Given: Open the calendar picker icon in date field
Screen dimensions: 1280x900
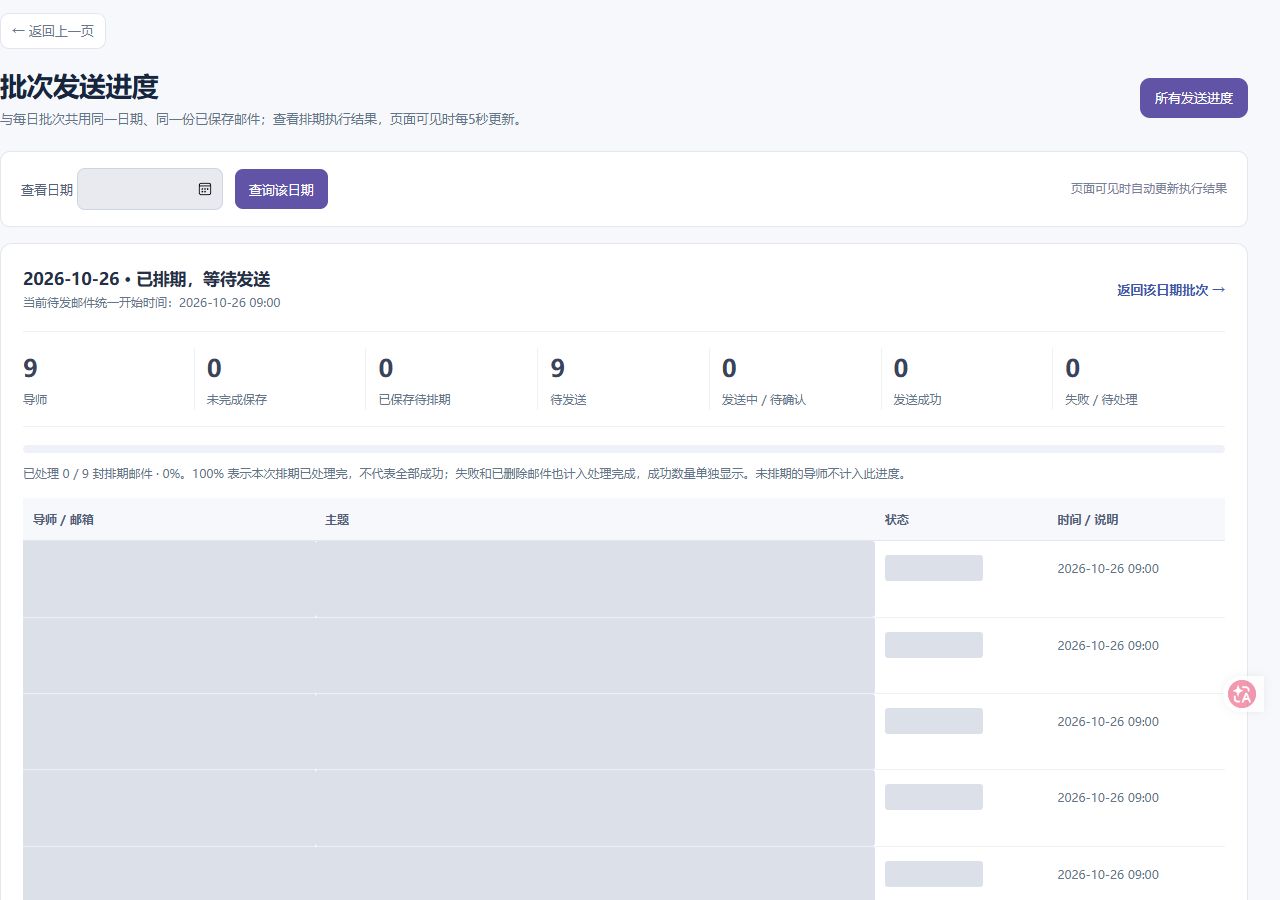Looking at the screenshot, I should click(205, 189).
